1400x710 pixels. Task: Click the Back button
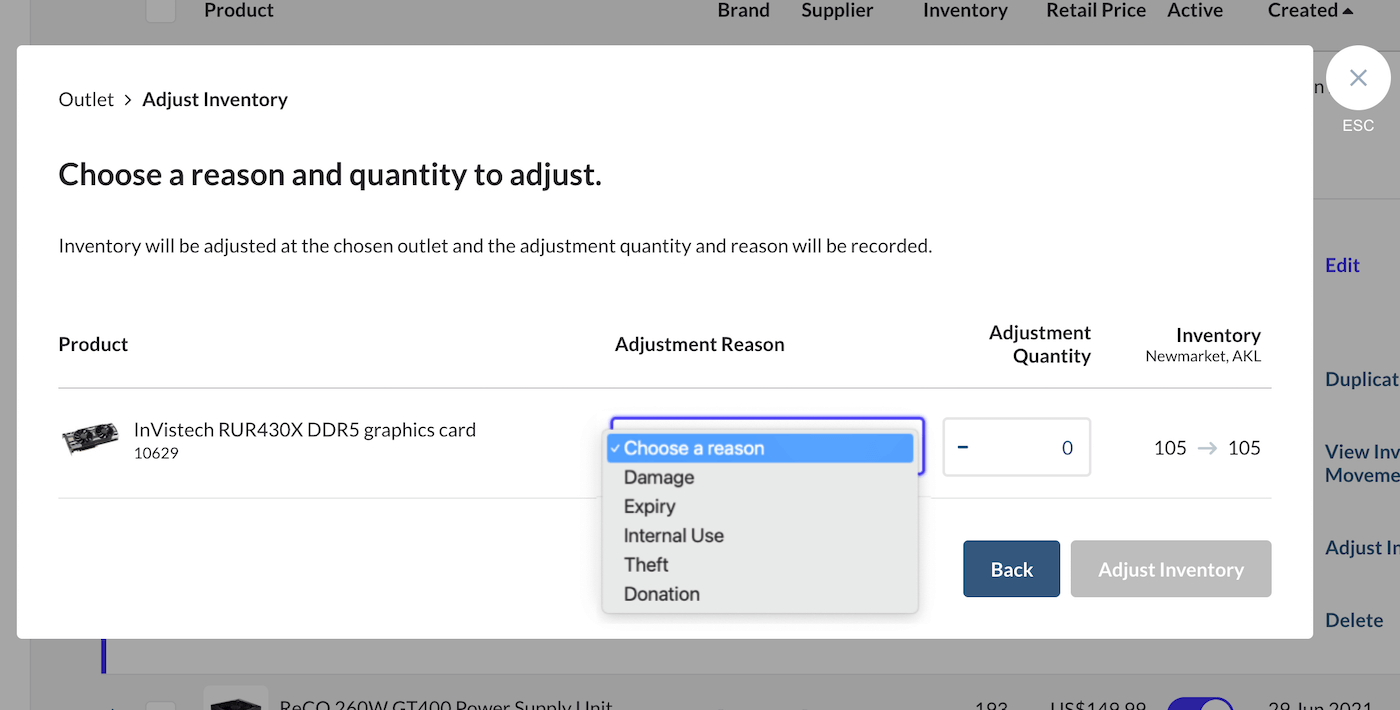tap(1011, 568)
